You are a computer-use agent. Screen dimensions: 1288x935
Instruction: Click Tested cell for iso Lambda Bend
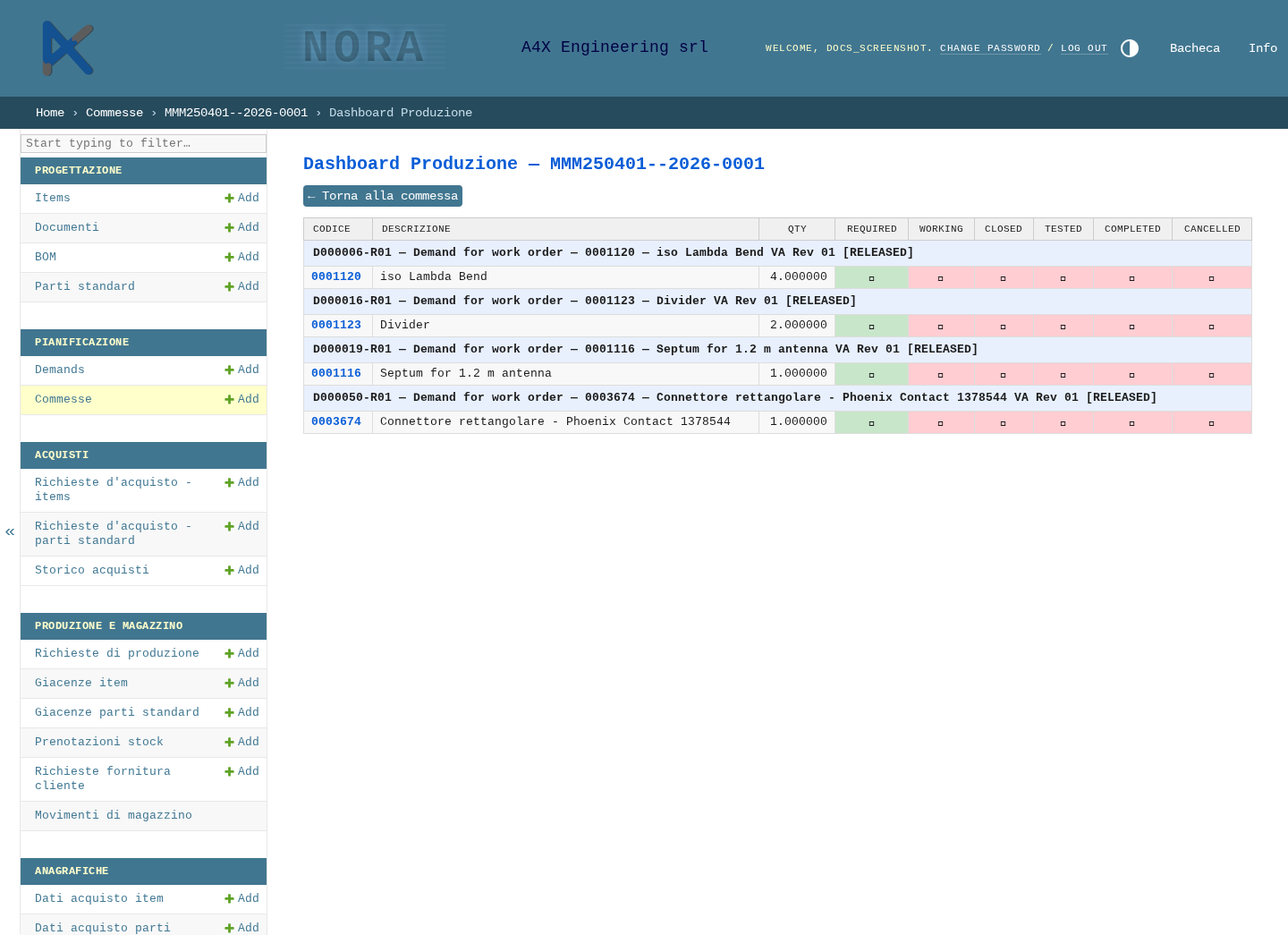(1063, 277)
